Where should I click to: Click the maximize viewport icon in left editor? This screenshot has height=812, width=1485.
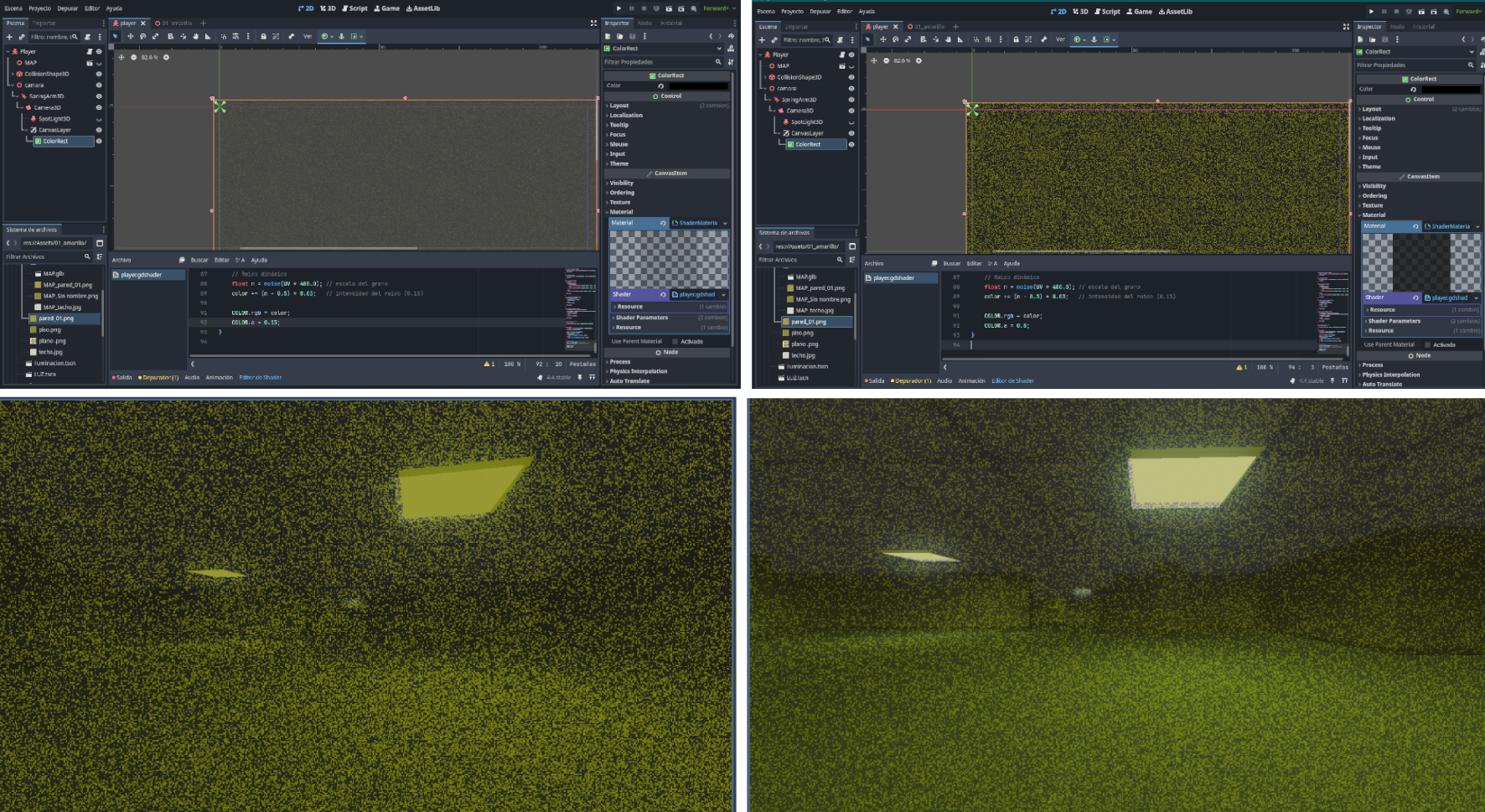point(593,23)
